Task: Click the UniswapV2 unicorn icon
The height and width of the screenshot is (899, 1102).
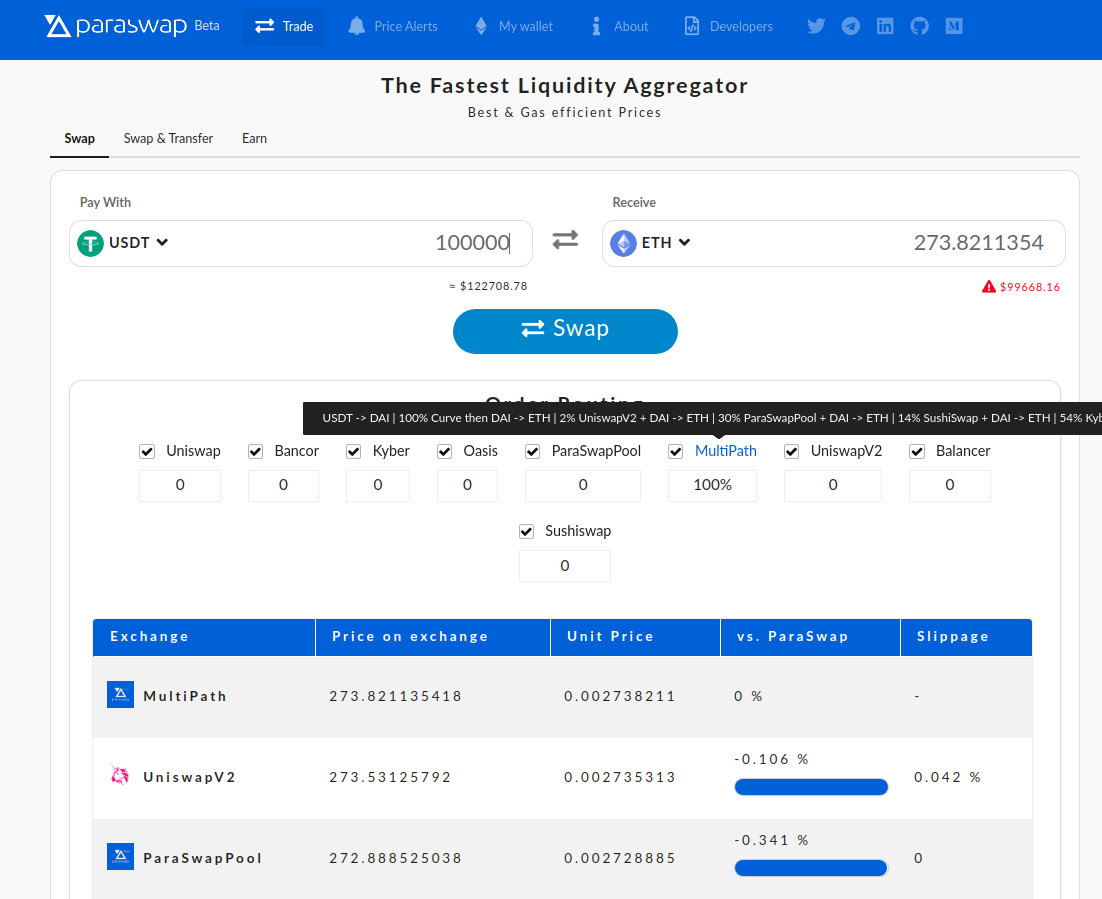Action: point(120,775)
